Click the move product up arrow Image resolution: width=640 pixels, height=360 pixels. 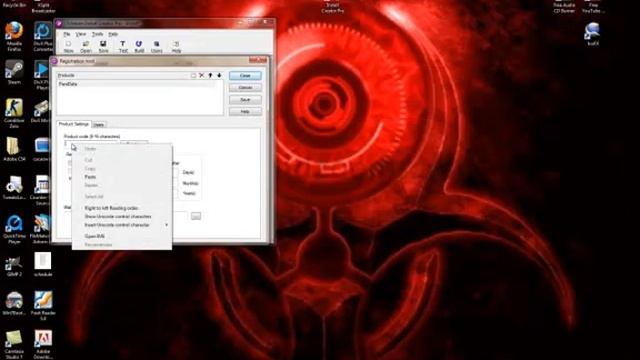click(211, 76)
